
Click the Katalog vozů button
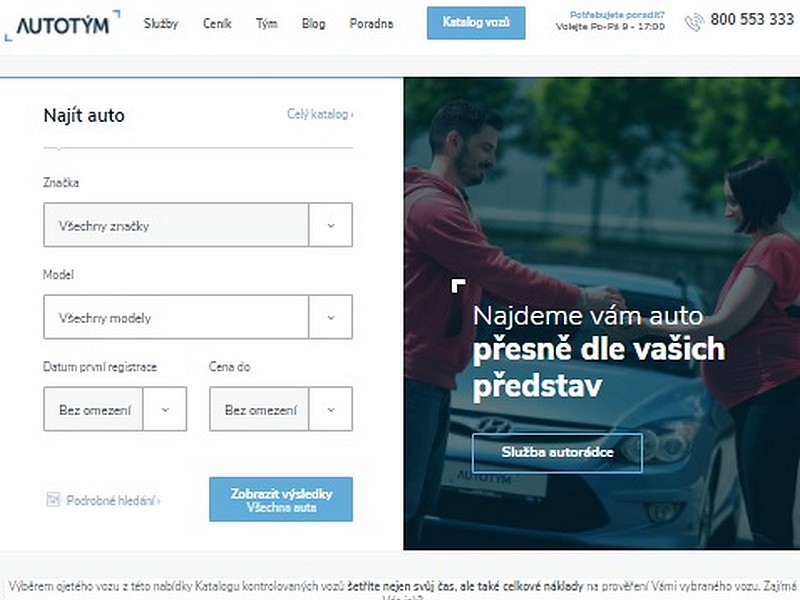(476, 23)
